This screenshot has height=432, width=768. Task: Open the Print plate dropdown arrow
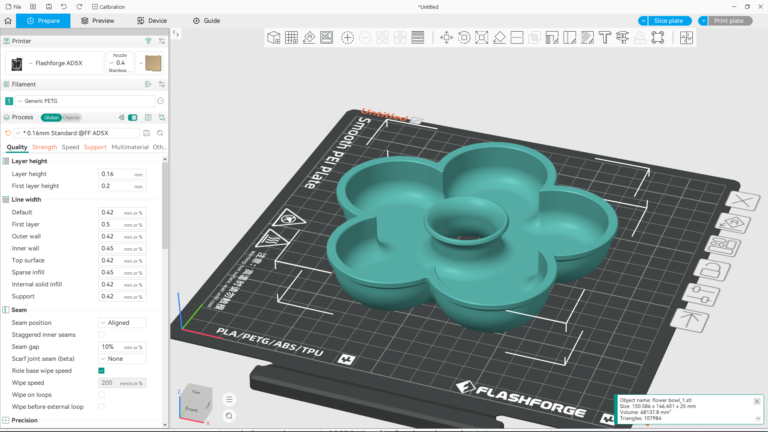click(x=703, y=21)
